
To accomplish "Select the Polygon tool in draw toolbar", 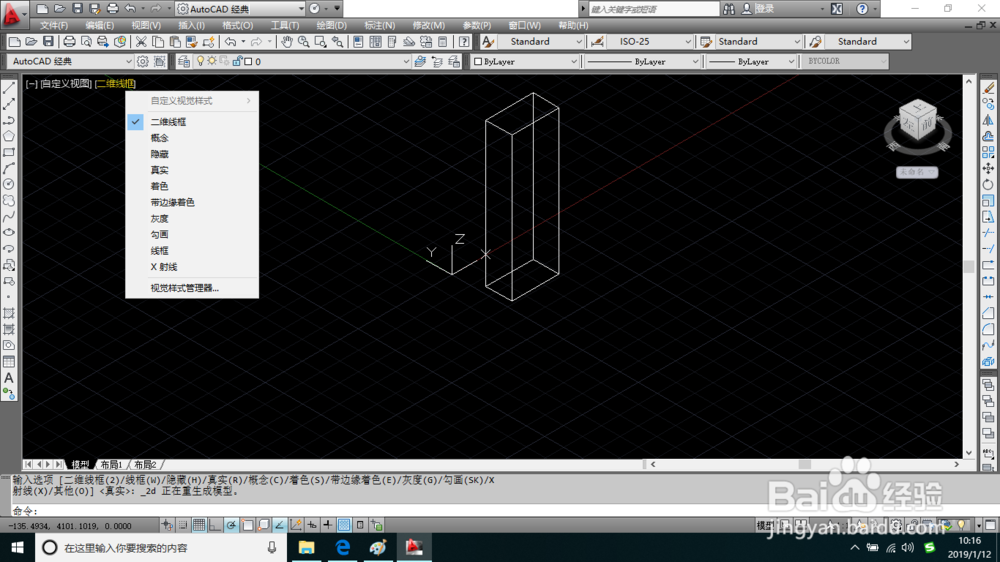I will [x=9, y=136].
